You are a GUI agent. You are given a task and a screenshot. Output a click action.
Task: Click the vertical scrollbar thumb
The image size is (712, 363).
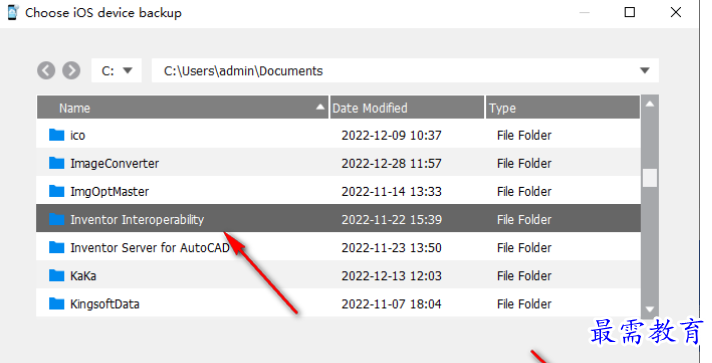650,178
